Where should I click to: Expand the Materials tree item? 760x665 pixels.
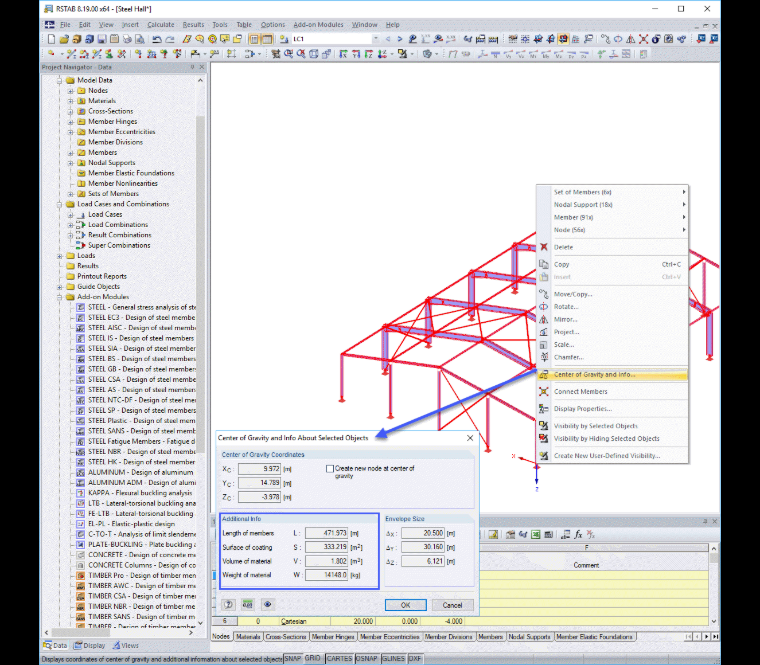pyautogui.click(x=71, y=101)
